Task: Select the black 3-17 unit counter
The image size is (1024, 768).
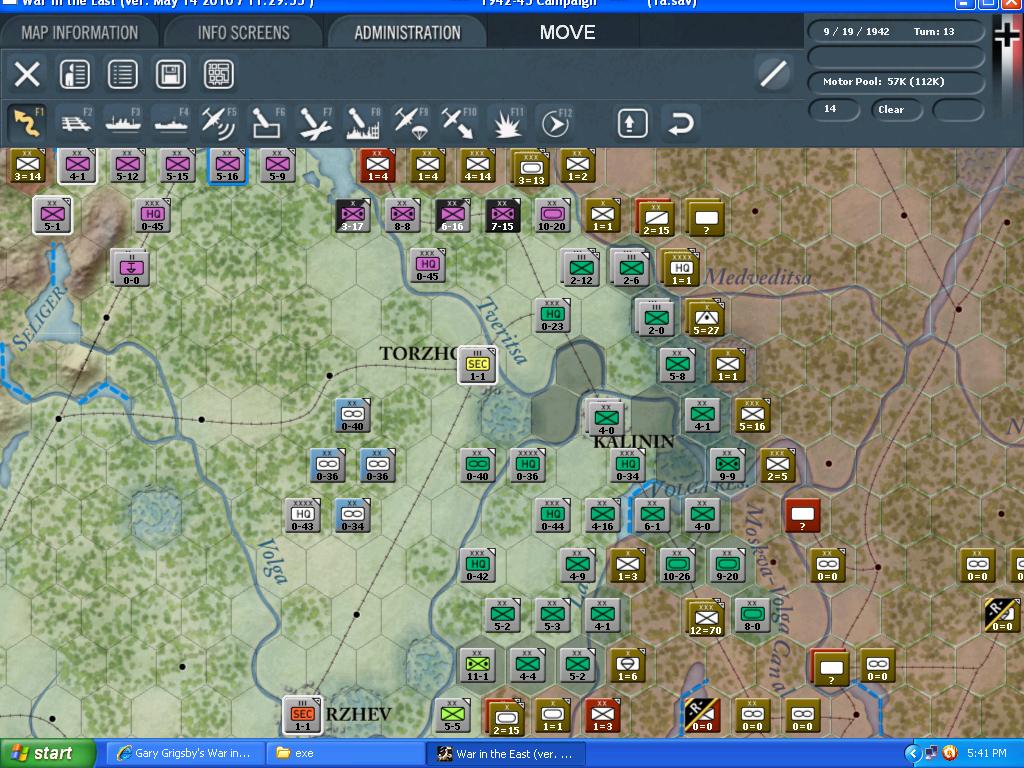Action: [353, 216]
